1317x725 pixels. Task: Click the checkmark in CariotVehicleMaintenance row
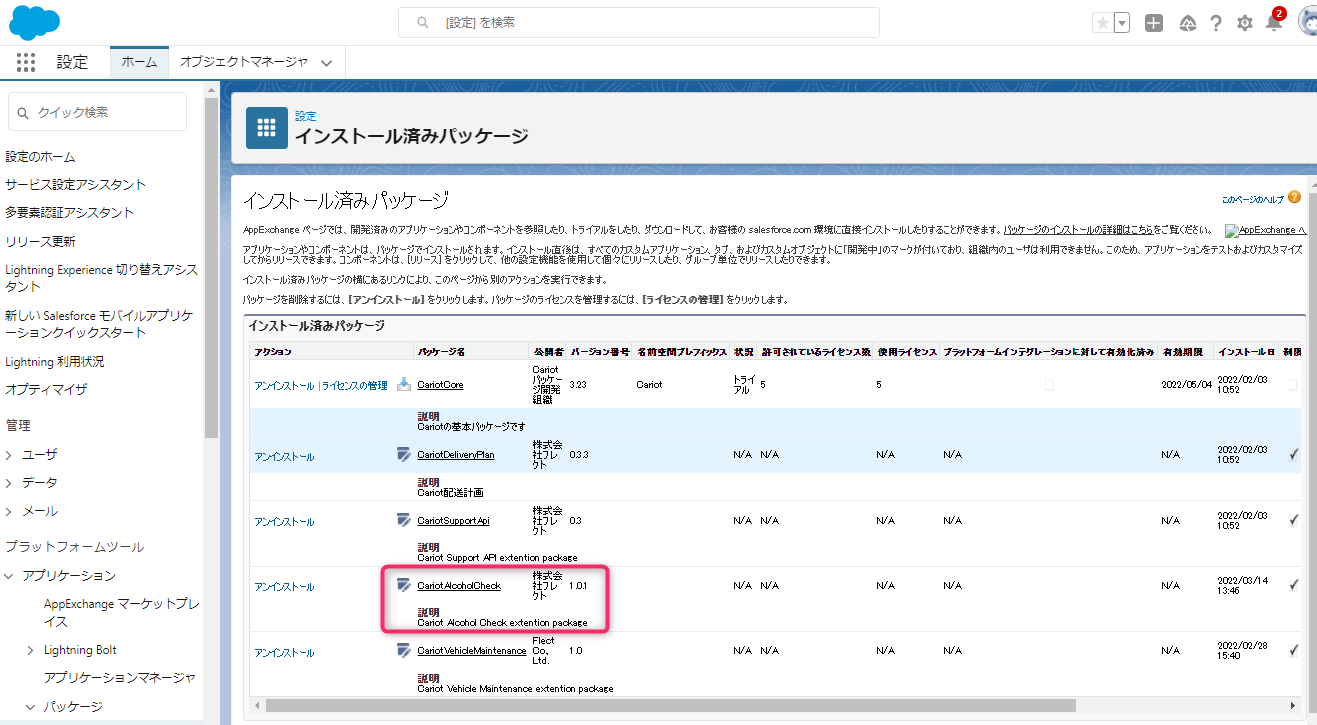click(x=1295, y=651)
